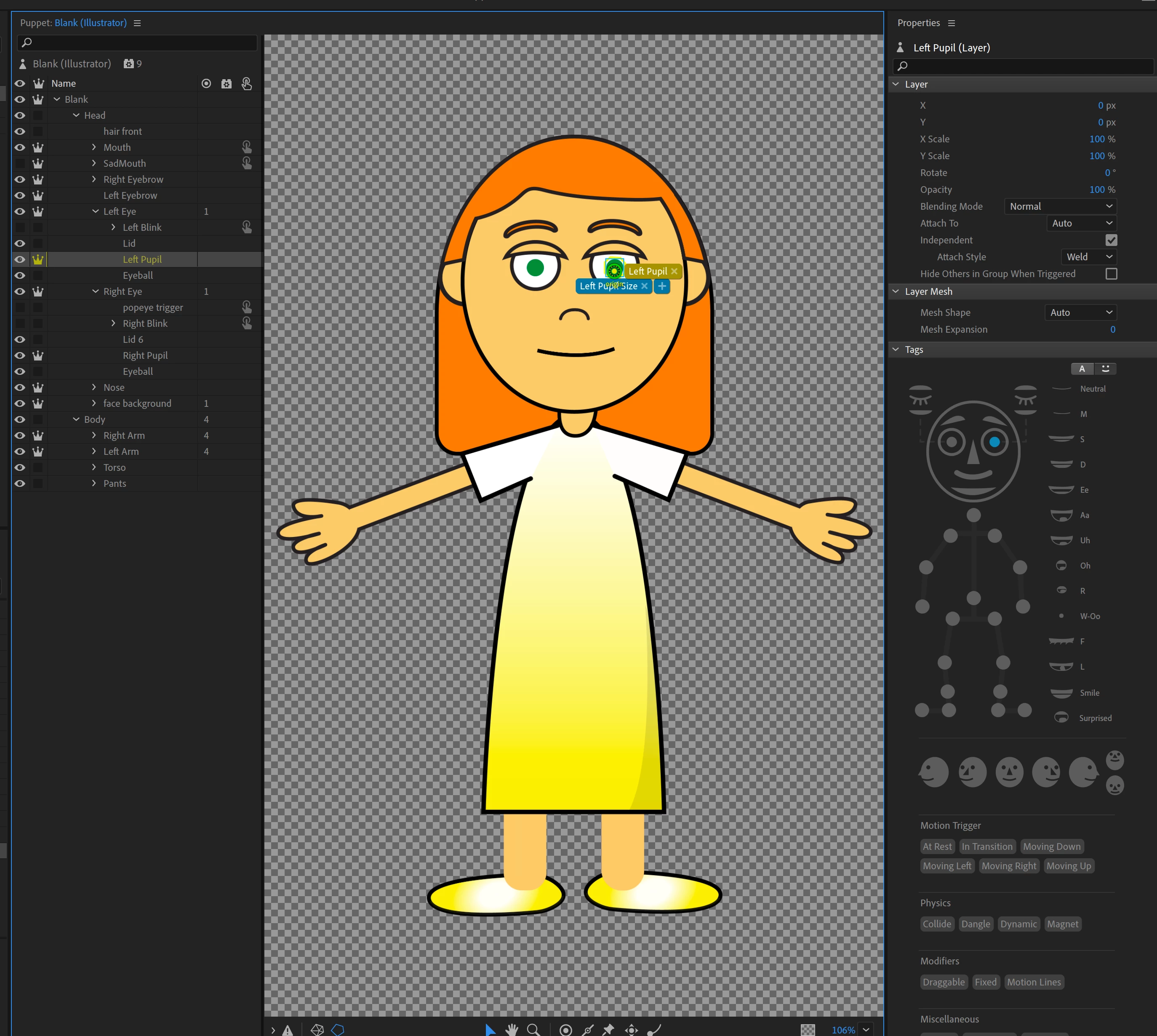Apply the Dangle physics tag
The width and height of the screenshot is (1157, 1036).
coord(976,924)
